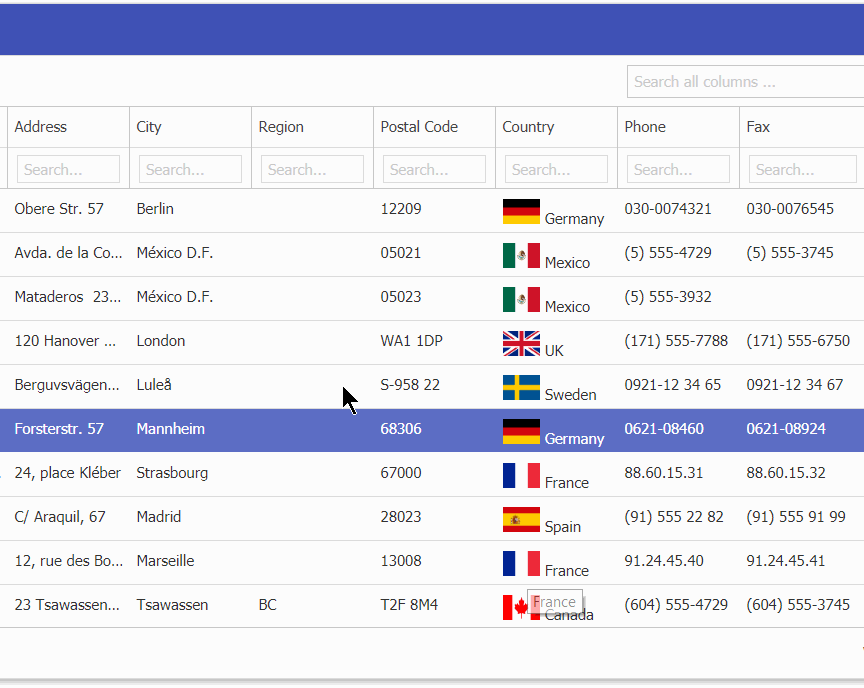This screenshot has width=864, height=688.
Task: Click the French flag in the Marseille row
Action: [521, 563]
